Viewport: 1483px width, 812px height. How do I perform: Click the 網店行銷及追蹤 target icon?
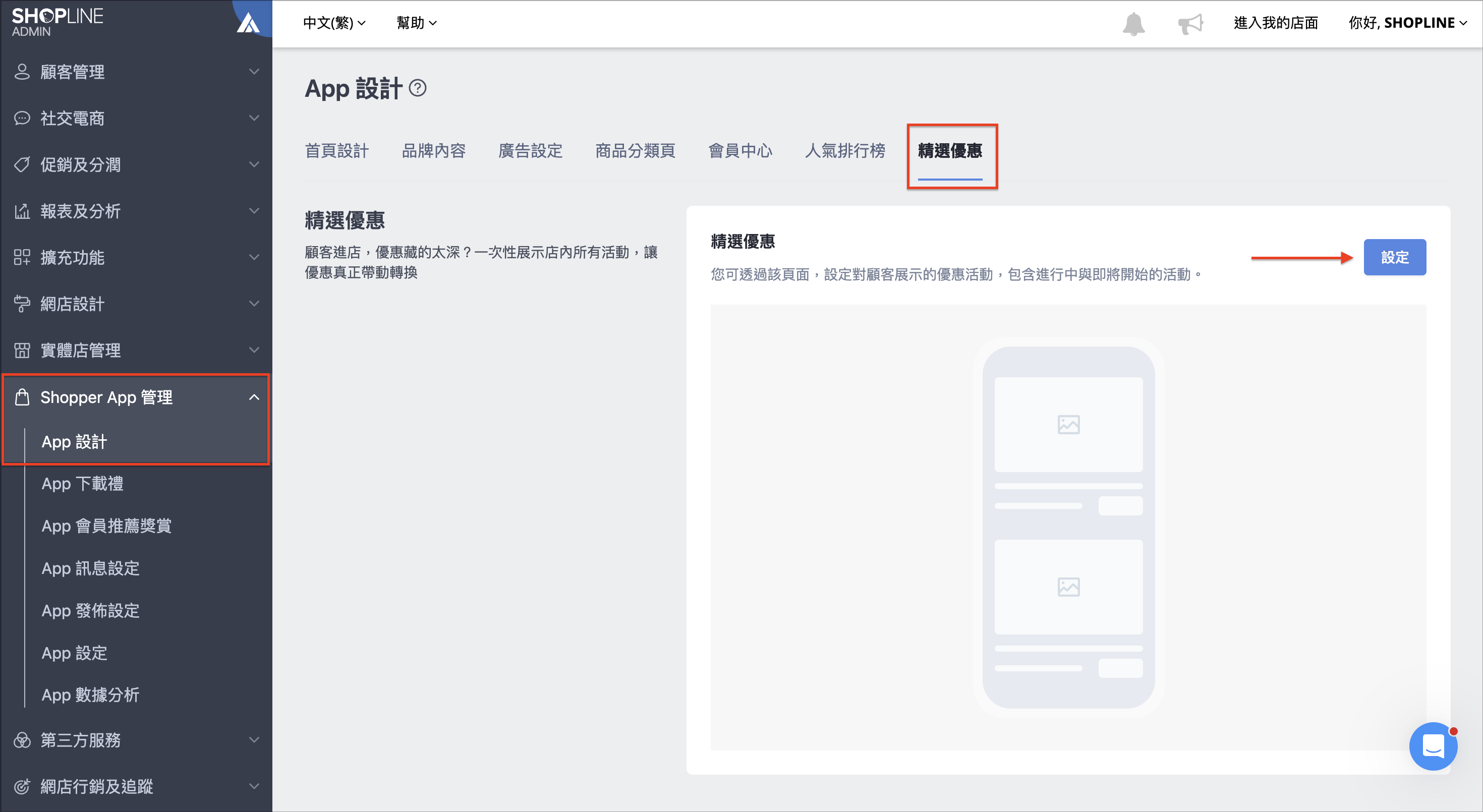pos(22,786)
